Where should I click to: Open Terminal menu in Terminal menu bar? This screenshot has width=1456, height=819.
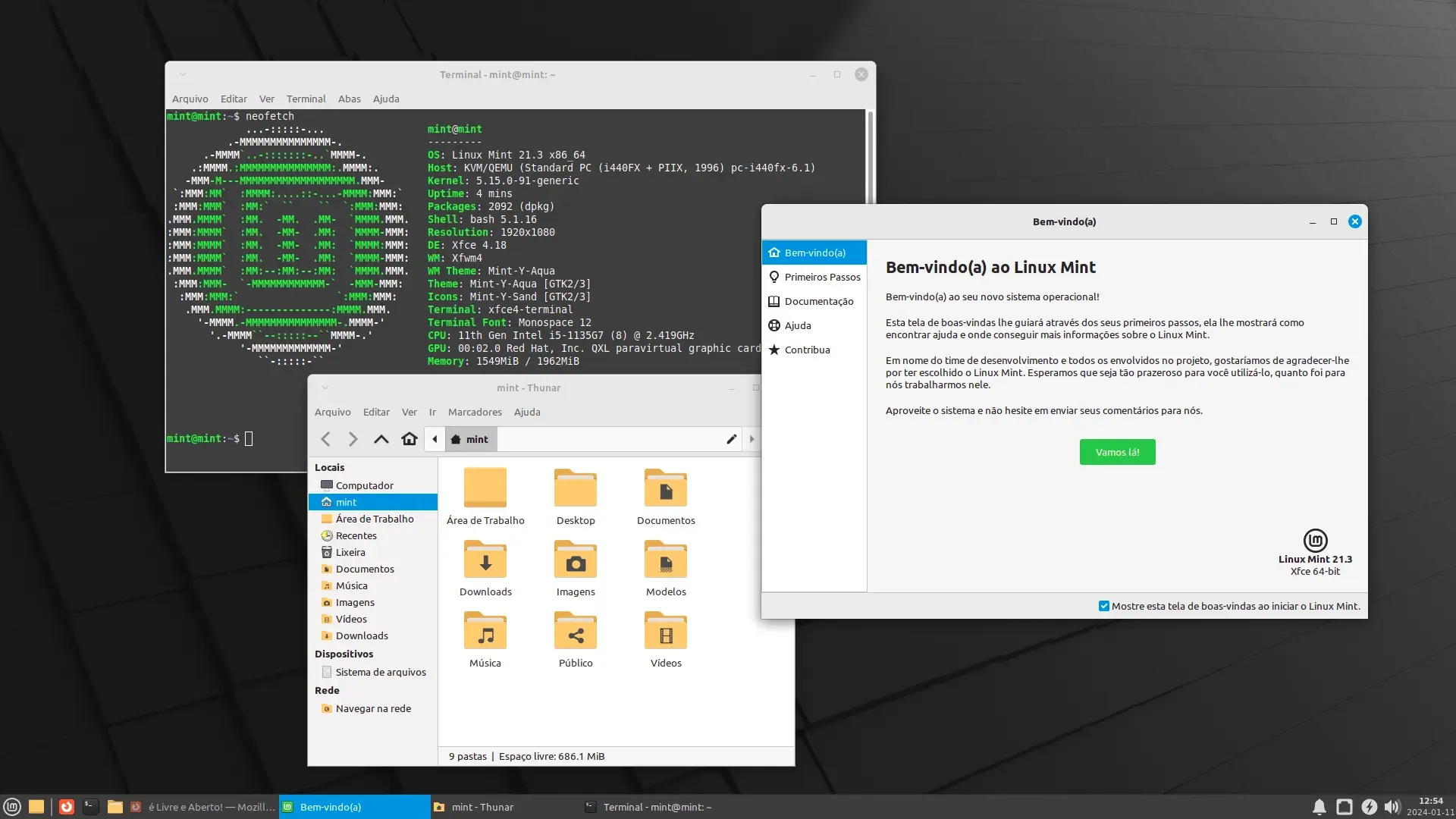[306, 99]
